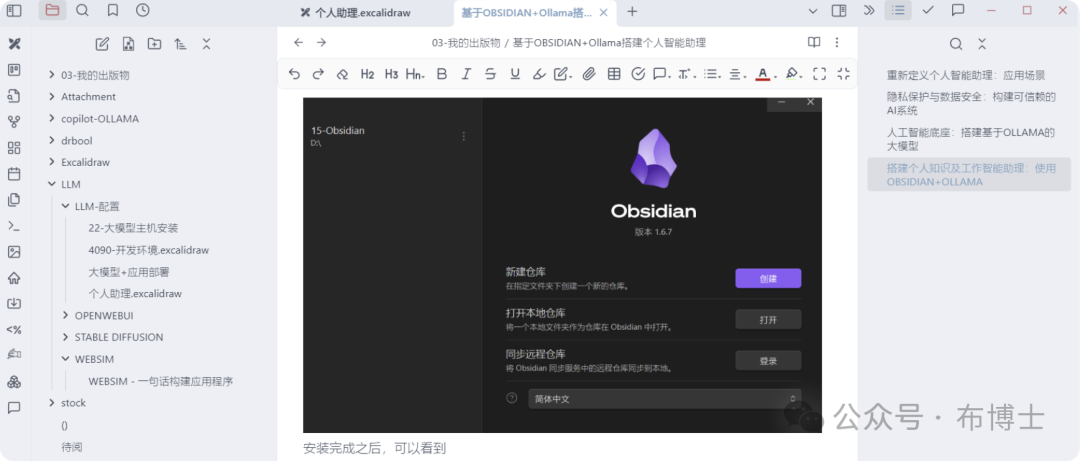Pick the red font color
This screenshot has height=461, width=1080.
(x=762, y=74)
